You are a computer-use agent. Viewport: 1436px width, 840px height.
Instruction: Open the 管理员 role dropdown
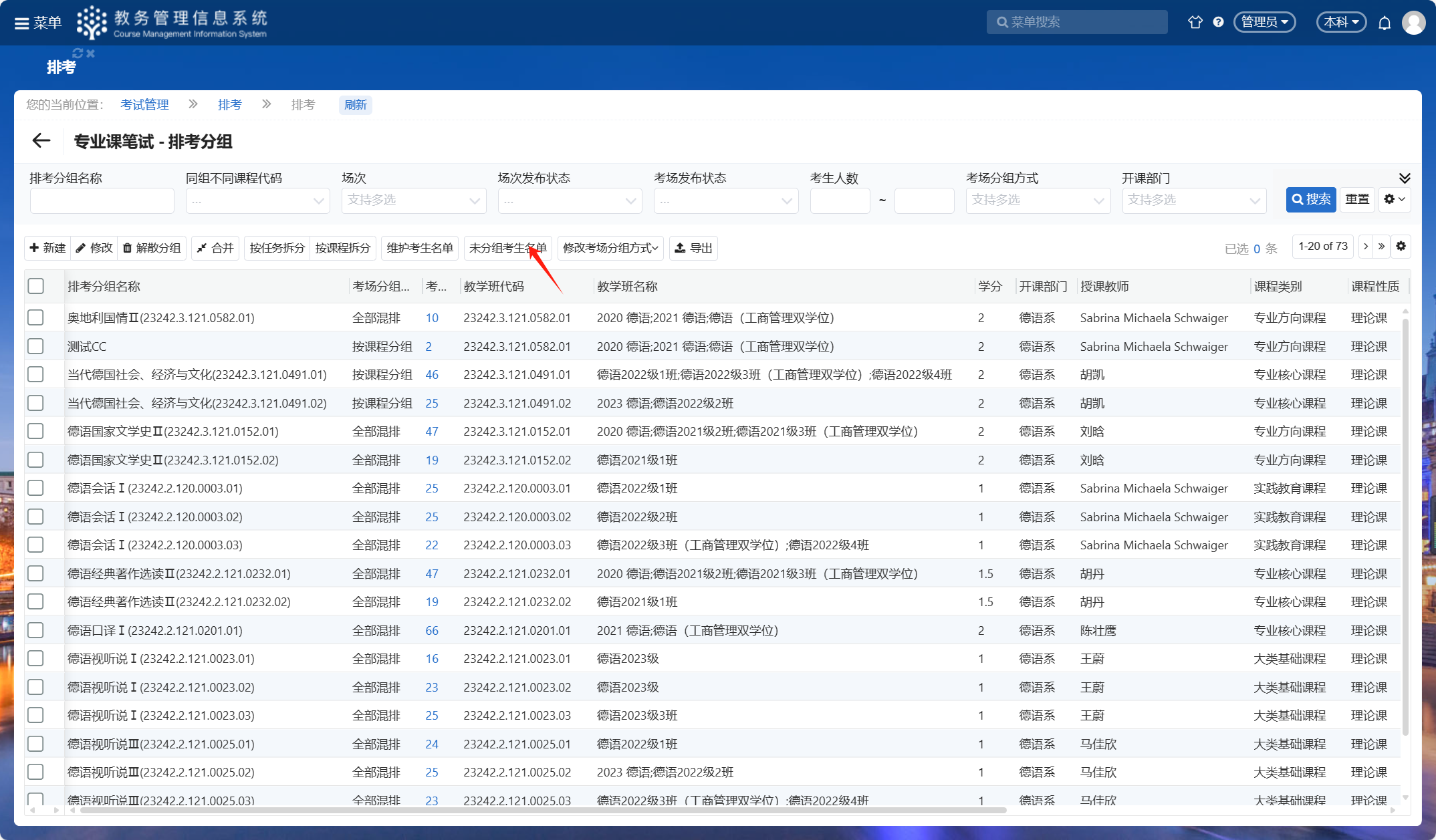tap(1264, 22)
